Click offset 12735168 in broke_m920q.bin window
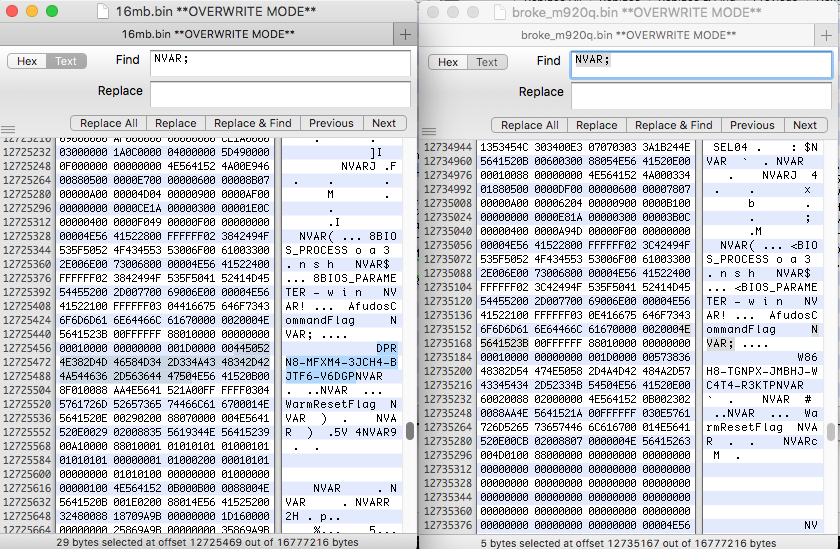 coord(448,343)
